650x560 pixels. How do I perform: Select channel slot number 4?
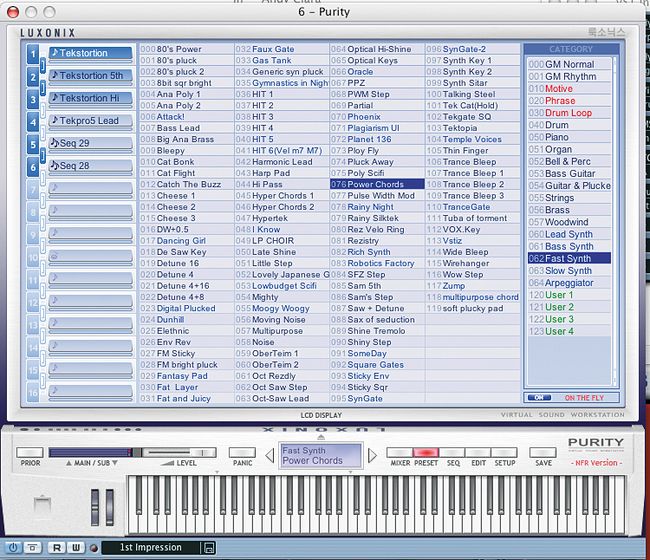[x=33, y=122]
